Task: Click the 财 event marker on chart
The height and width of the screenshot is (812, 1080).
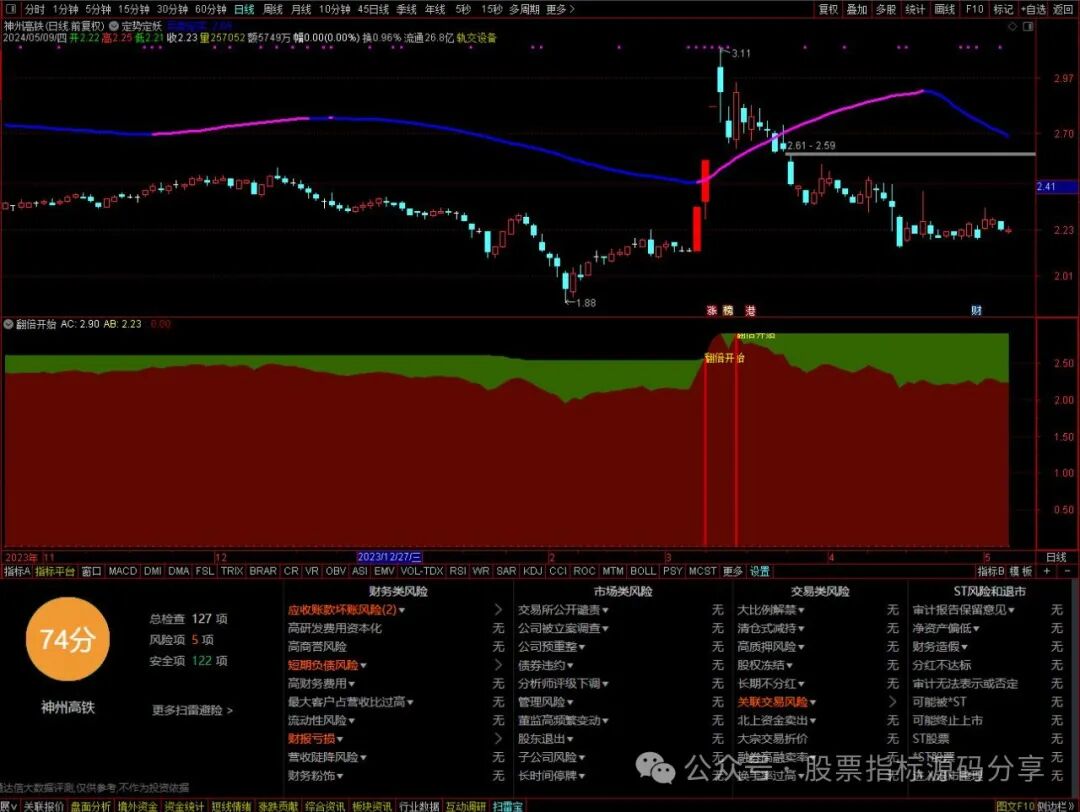Action: 976,311
